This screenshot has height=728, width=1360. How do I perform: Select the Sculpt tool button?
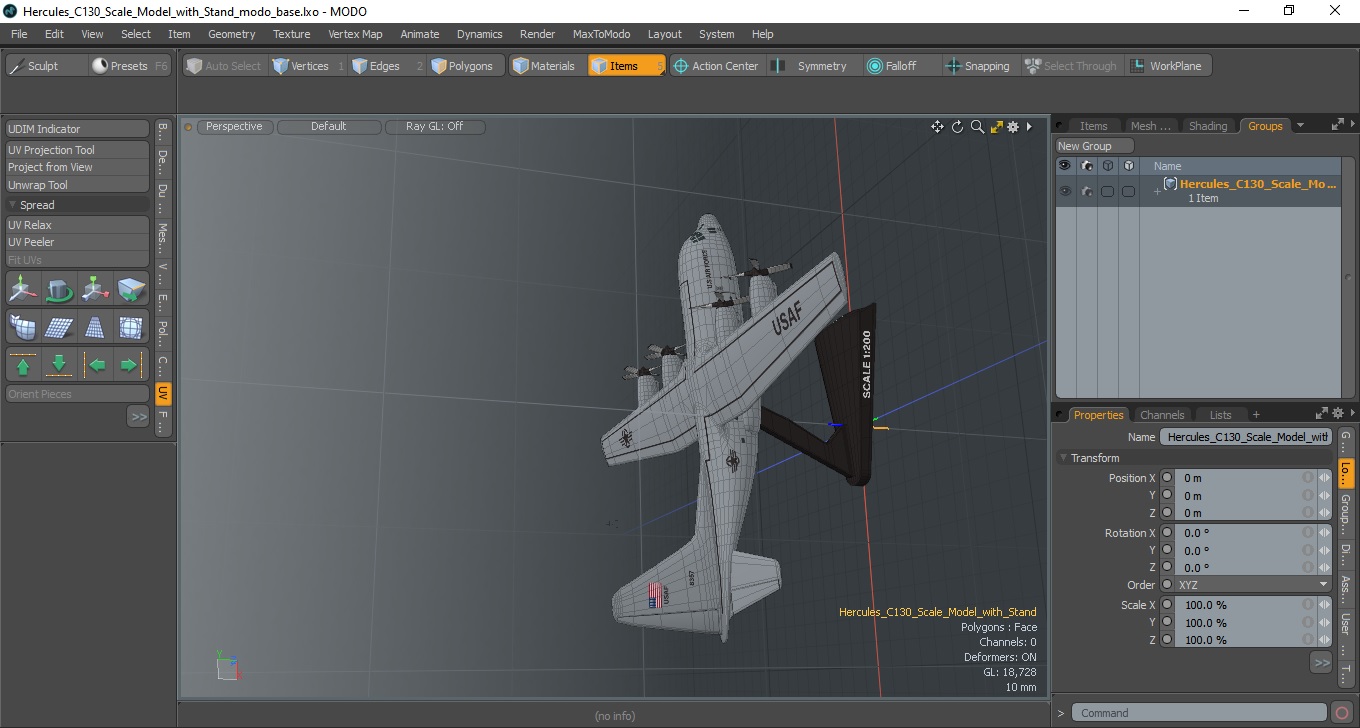coord(47,66)
